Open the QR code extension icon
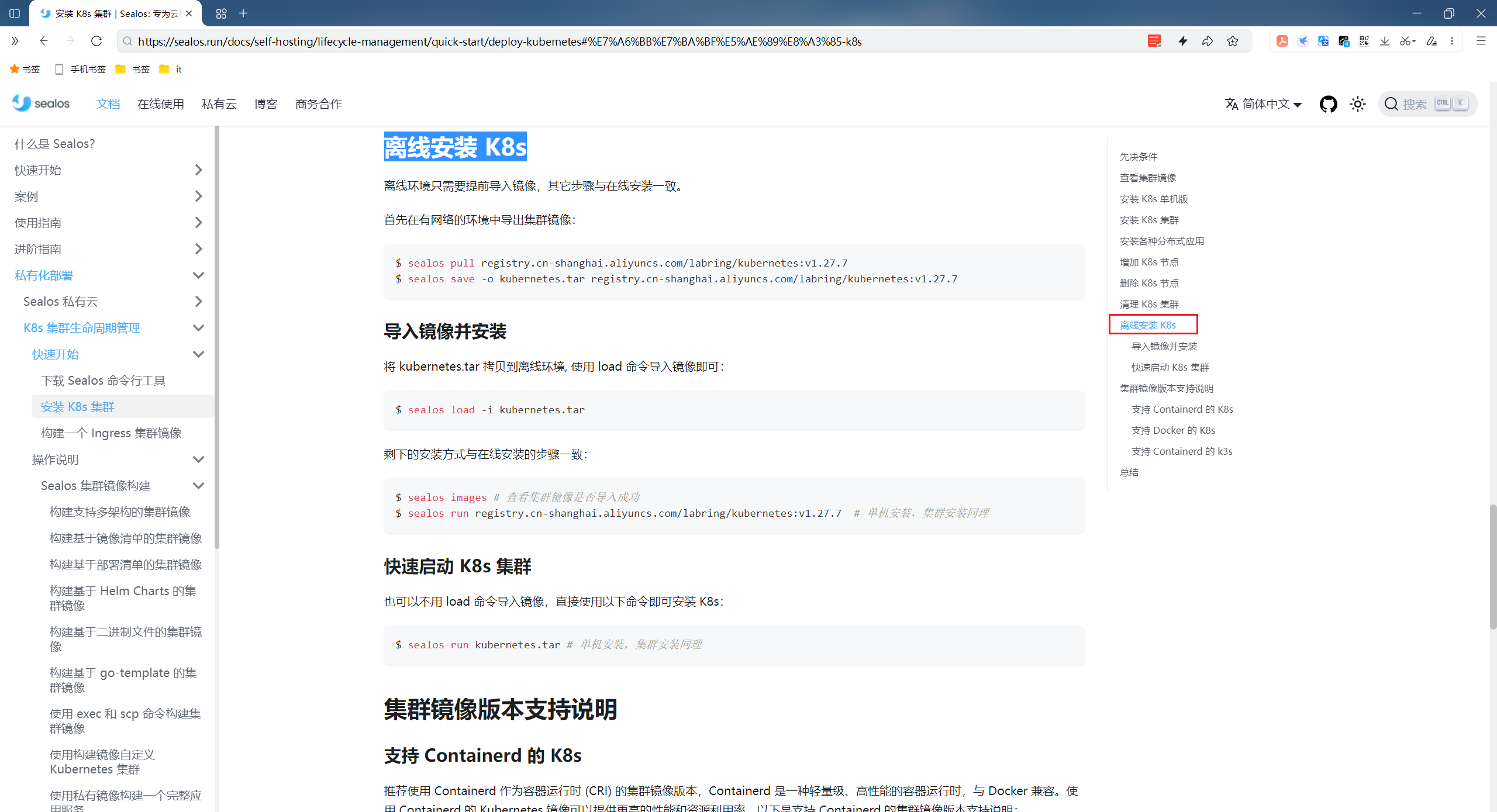 (1364, 41)
